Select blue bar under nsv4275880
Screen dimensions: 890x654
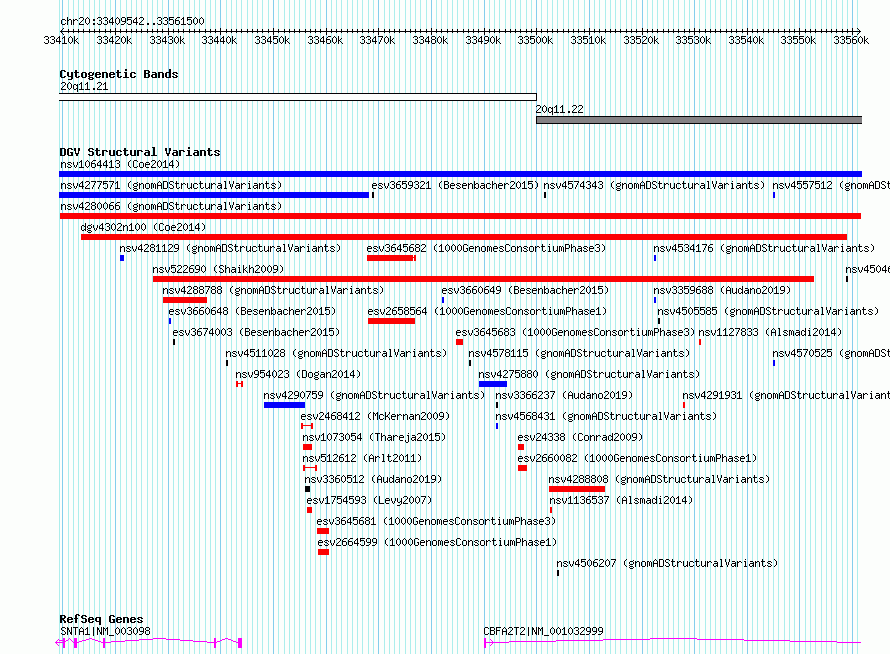click(x=493, y=384)
